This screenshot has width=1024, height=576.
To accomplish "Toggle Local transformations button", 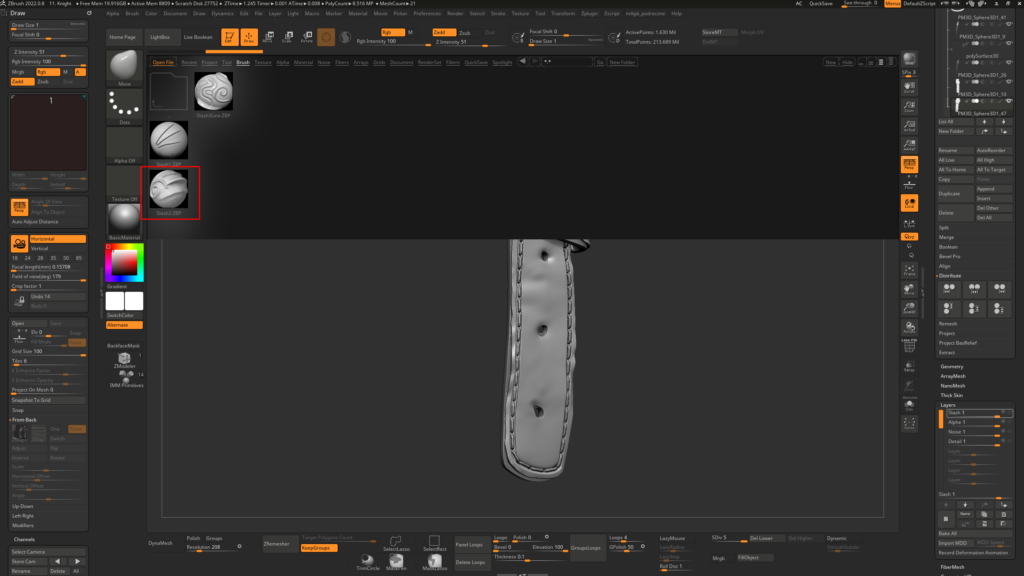I will pyautogui.click(x=909, y=203).
